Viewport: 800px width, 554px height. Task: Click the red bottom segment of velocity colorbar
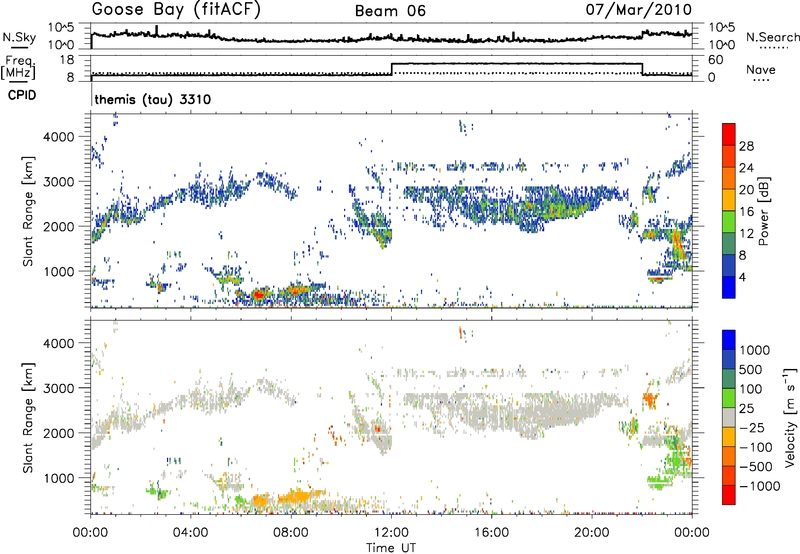tap(729, 495)
